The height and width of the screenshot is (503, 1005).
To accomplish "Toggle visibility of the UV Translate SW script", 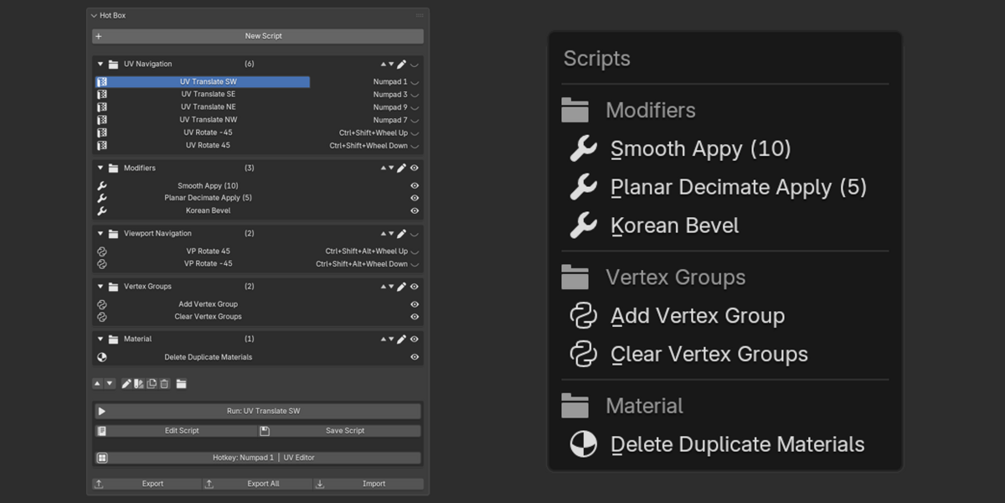I will 415,82.
